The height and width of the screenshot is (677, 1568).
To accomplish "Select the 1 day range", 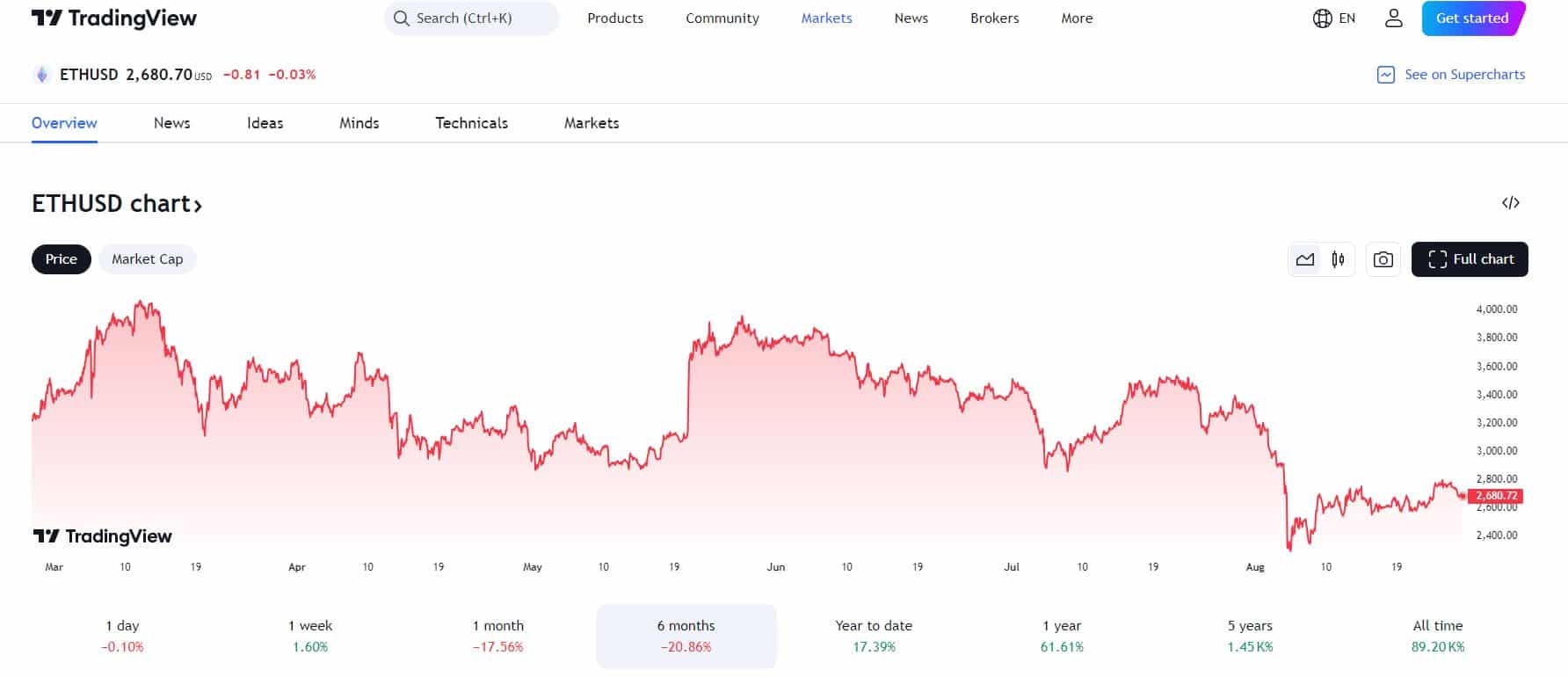I will pos(122,637).
